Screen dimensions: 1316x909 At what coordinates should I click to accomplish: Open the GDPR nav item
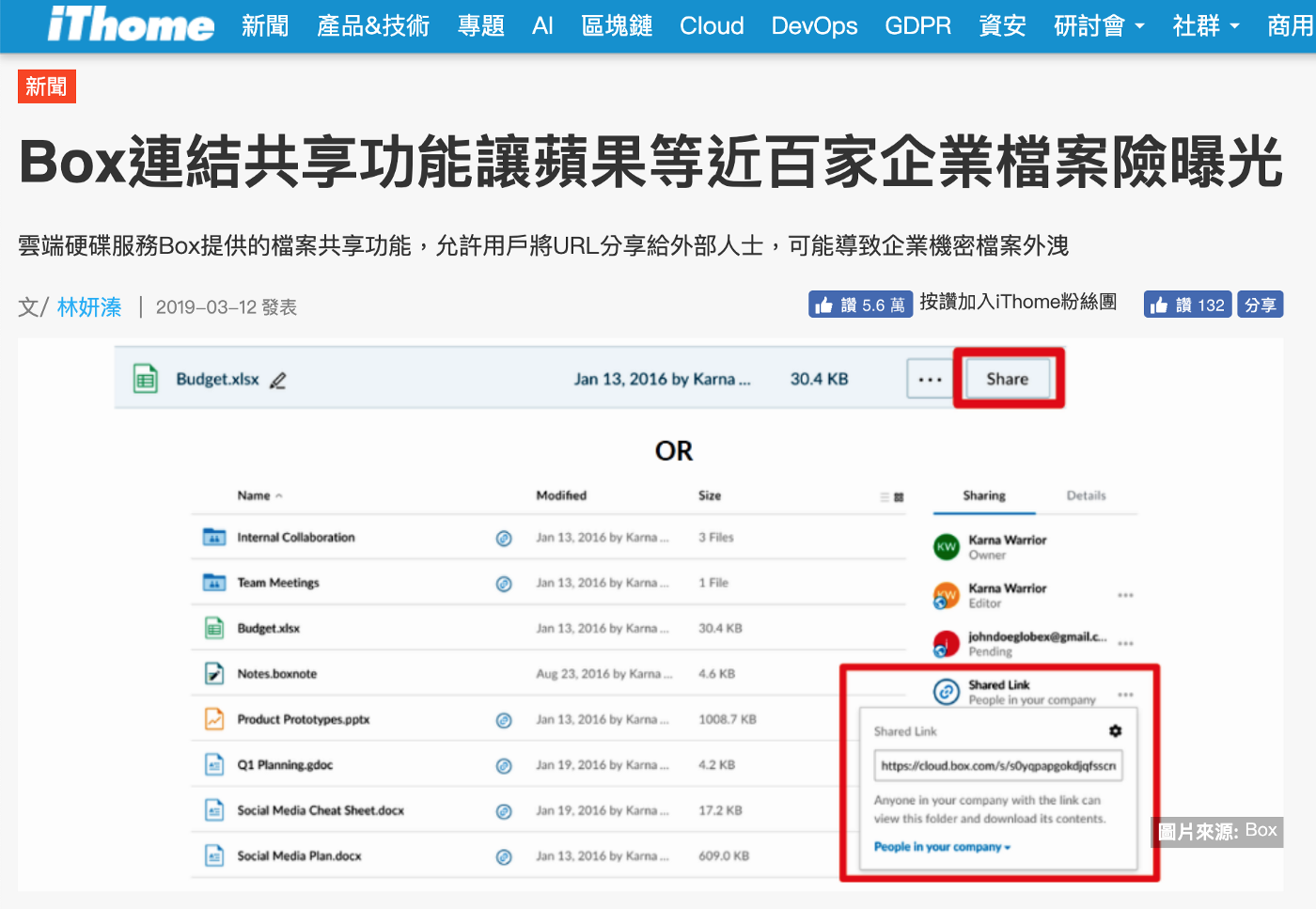coord(917,25)
